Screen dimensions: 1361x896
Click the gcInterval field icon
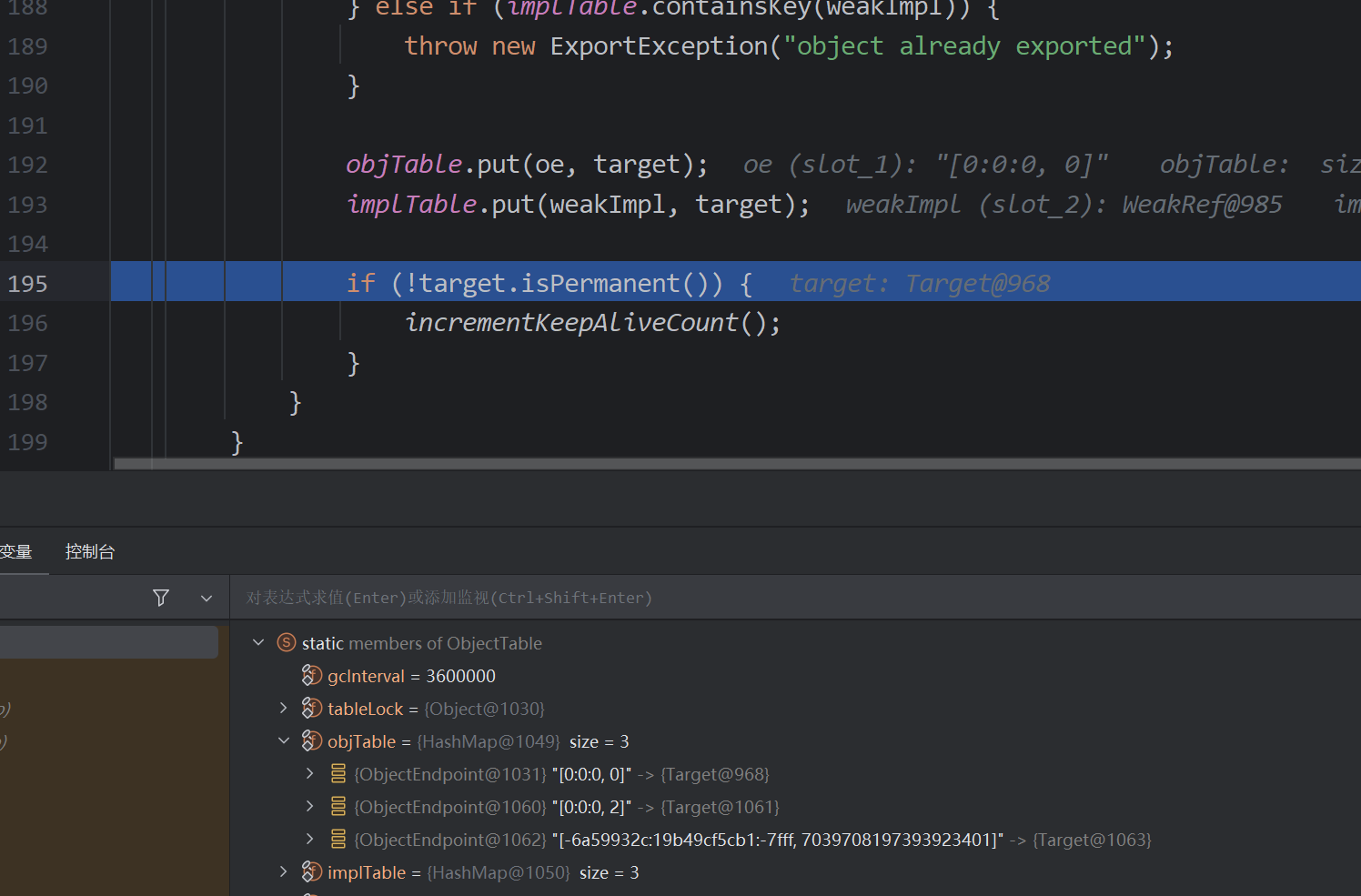[x=312, y=676]
